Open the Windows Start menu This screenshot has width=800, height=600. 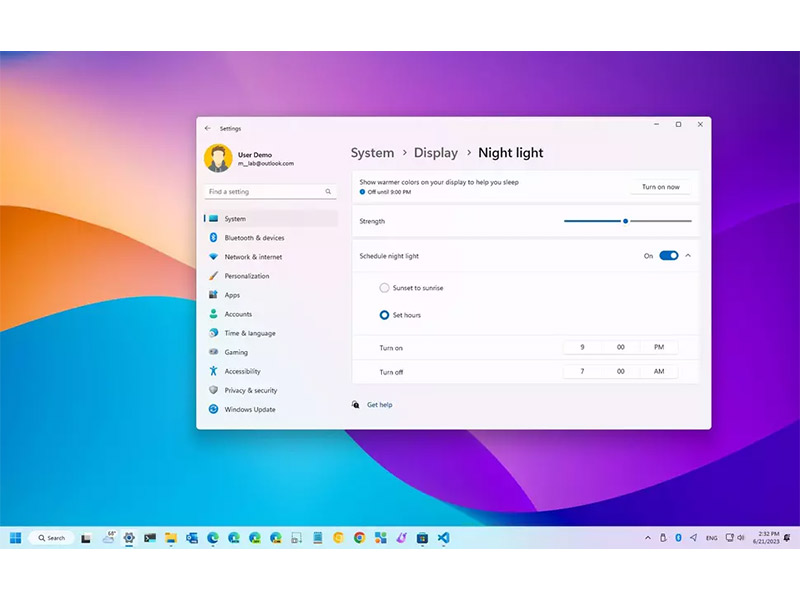click(16, 538)
